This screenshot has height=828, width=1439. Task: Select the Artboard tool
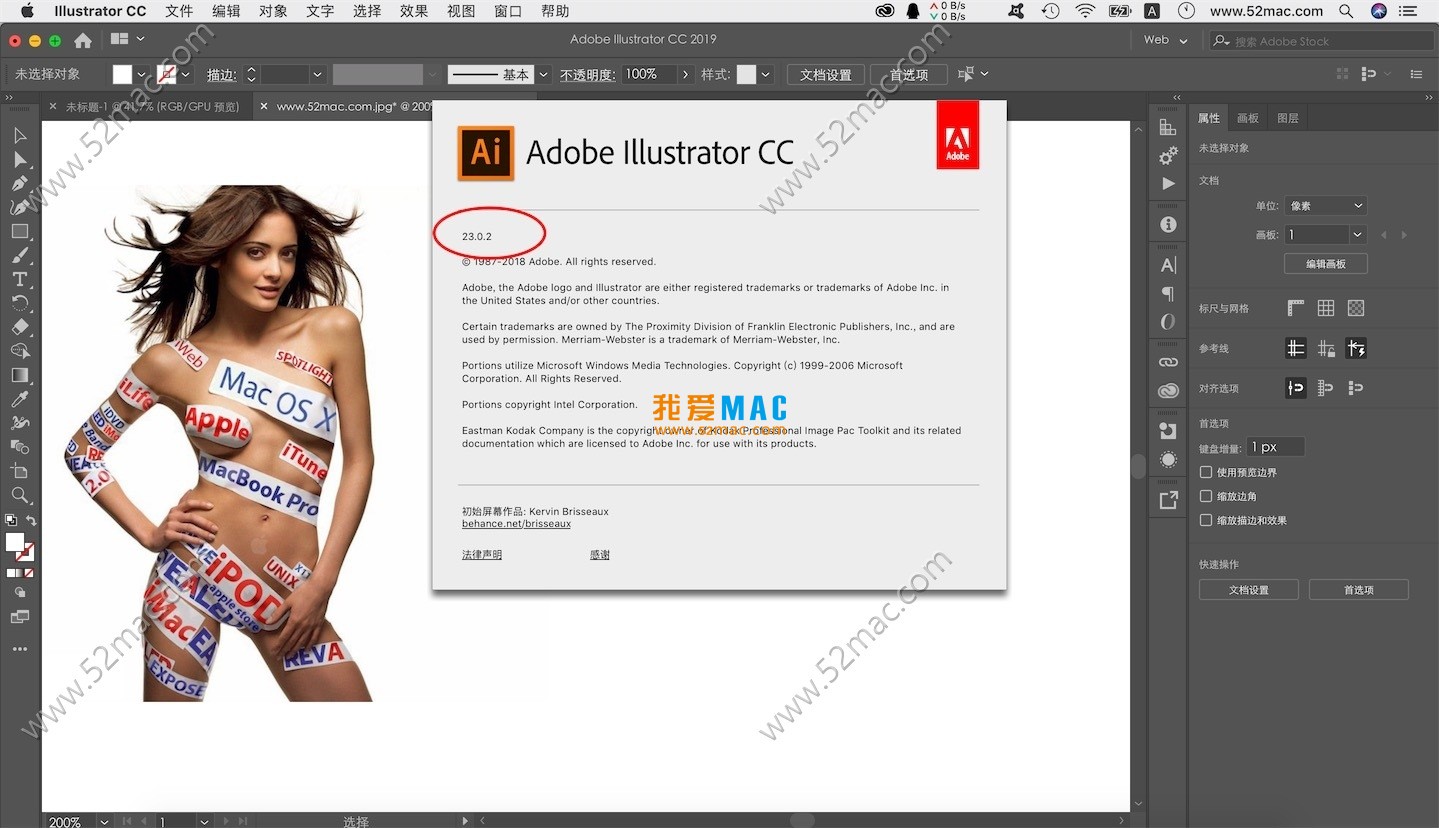pos(20,471)
